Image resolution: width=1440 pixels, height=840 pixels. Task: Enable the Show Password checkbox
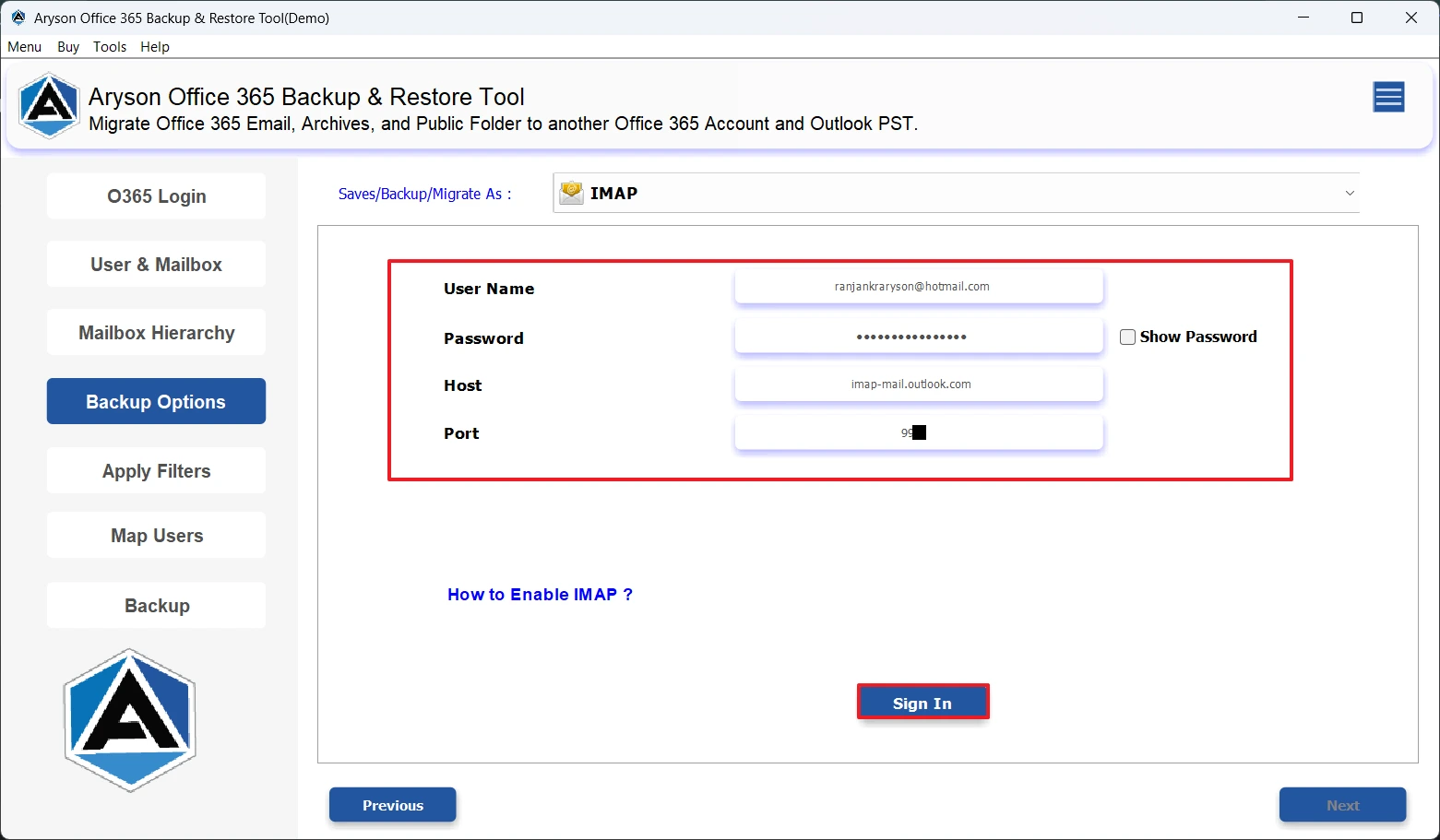tap(1127, 337)
